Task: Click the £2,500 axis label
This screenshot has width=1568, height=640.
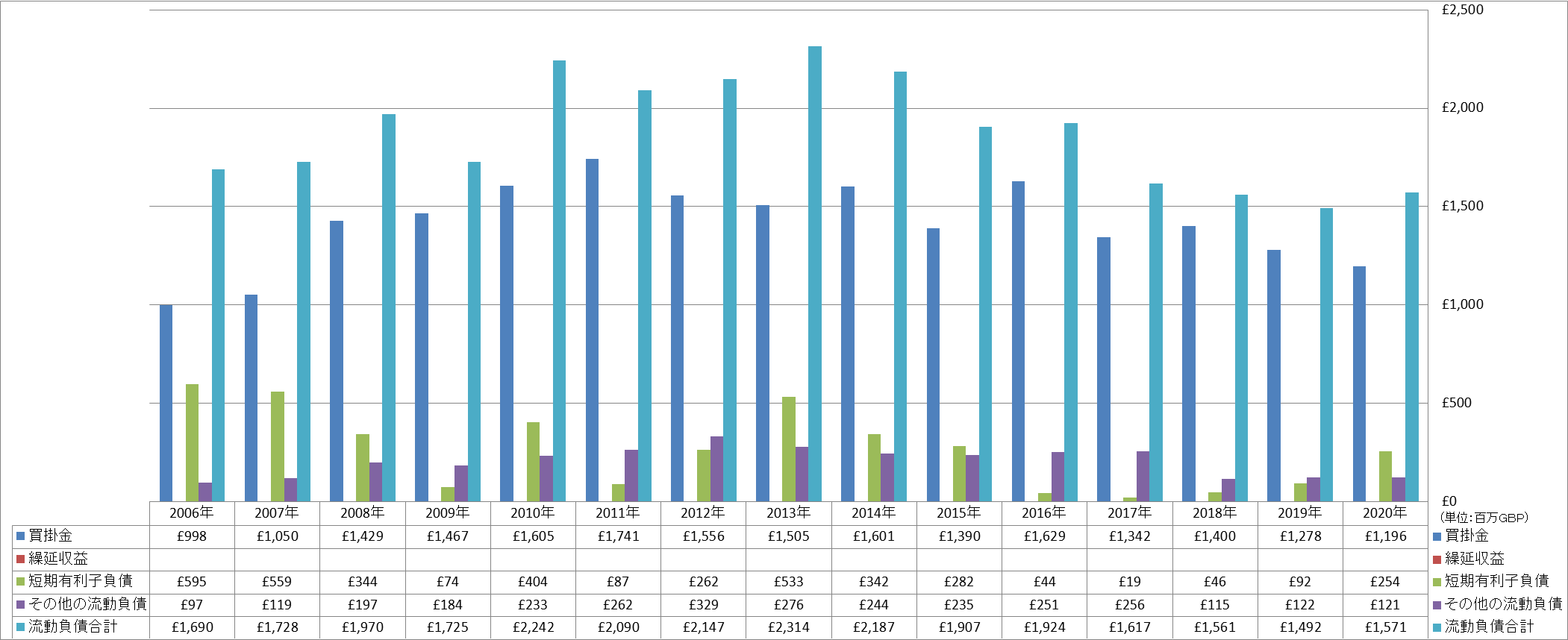Action: [x=1463, y=10]
